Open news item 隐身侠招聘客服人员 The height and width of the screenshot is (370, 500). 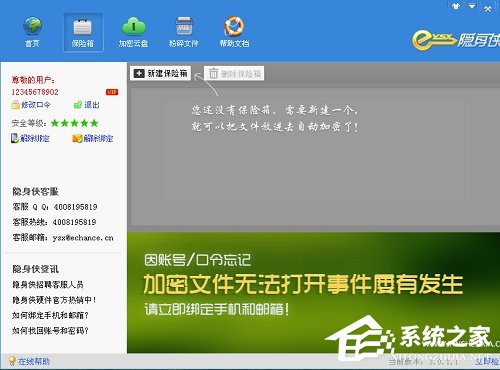tap(48, 285)
